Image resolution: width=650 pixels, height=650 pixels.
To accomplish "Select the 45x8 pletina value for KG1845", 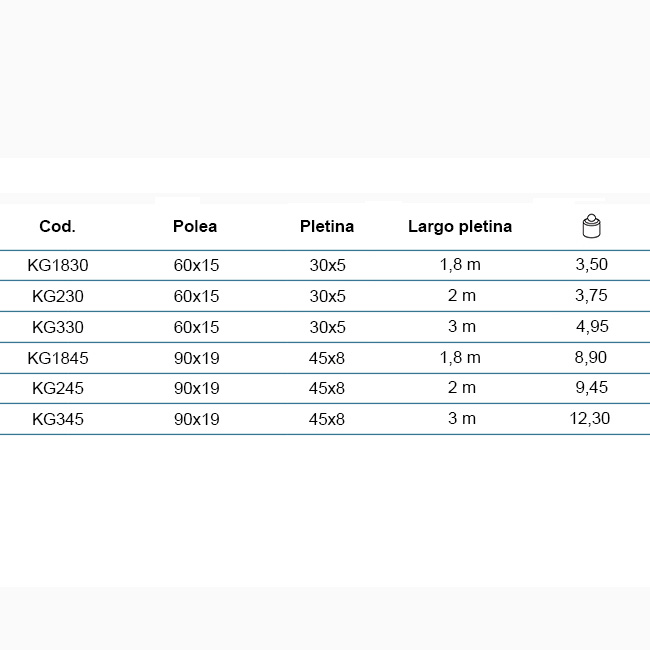I will click(x=327, y=358).
